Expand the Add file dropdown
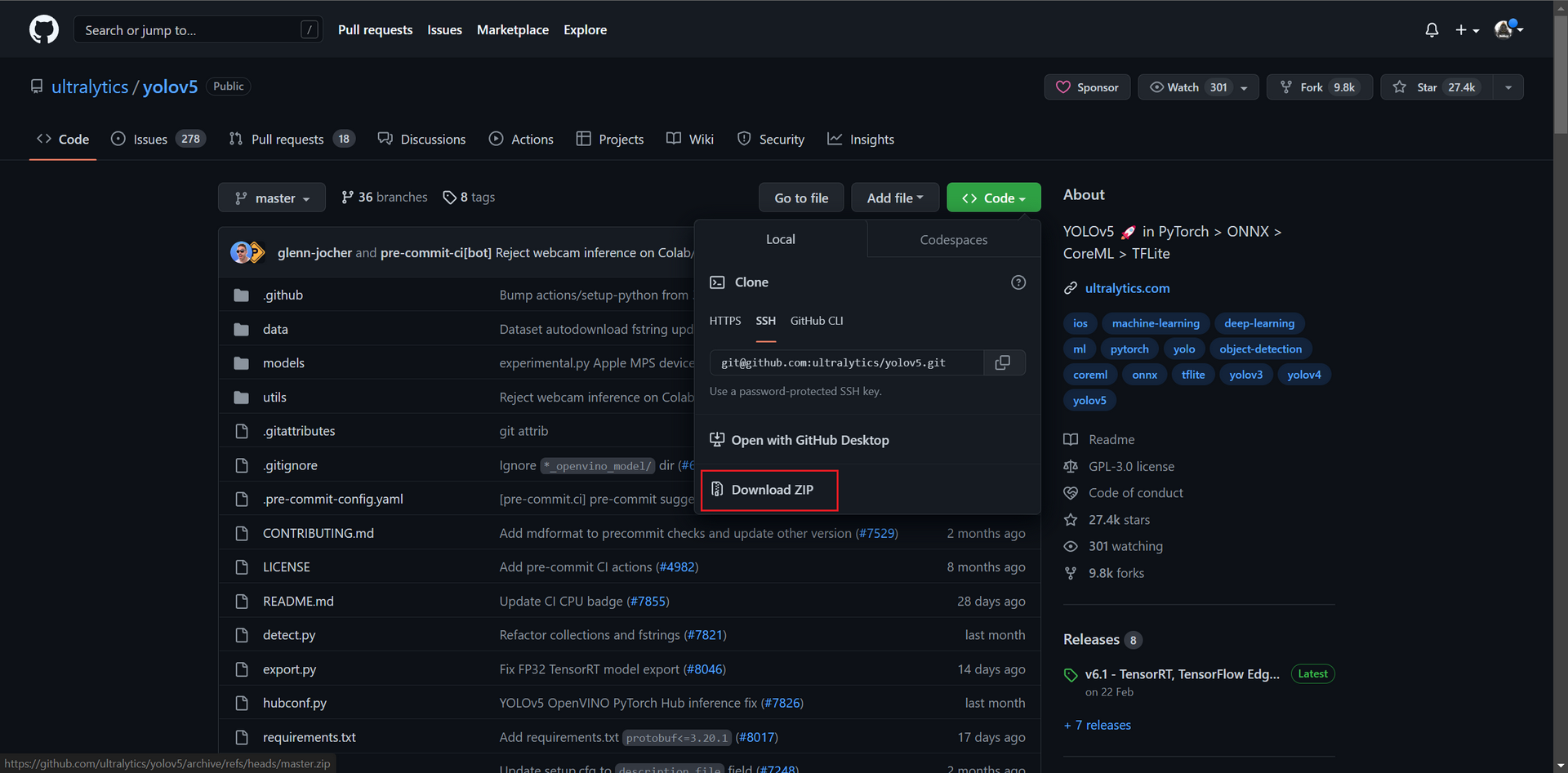This screenshot has width=1568, height=773. [x=895, y=198]
